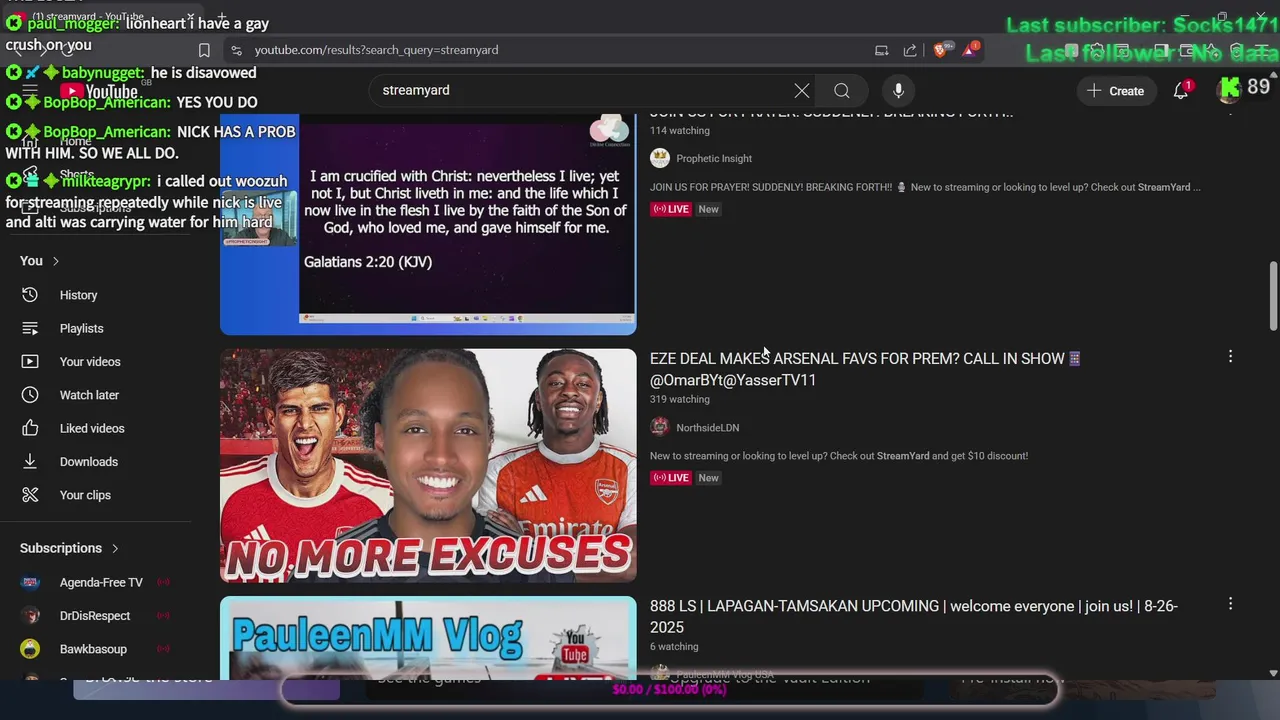The width and height of the screenshot is (1280, 720).
Task: Open more actions for the EZE DEAL video
Action: pyautogui.click(x=1230, y=357)
